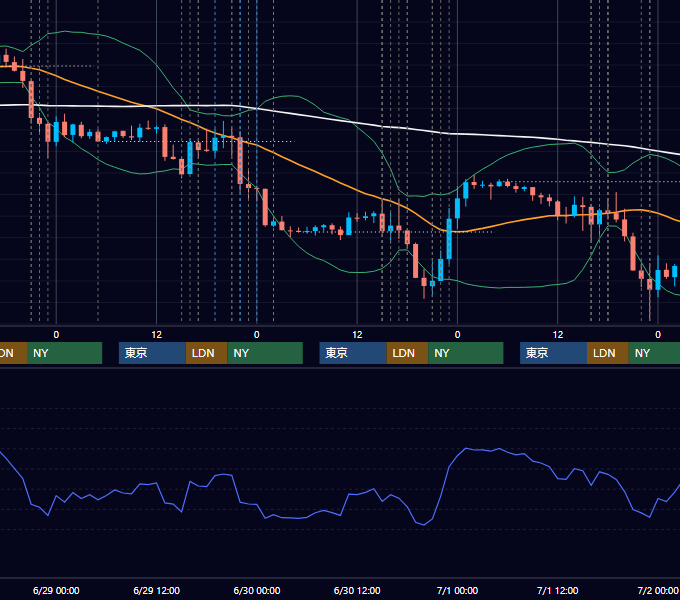Click the 6/30 00:00 date label

[x=257, y=590]
